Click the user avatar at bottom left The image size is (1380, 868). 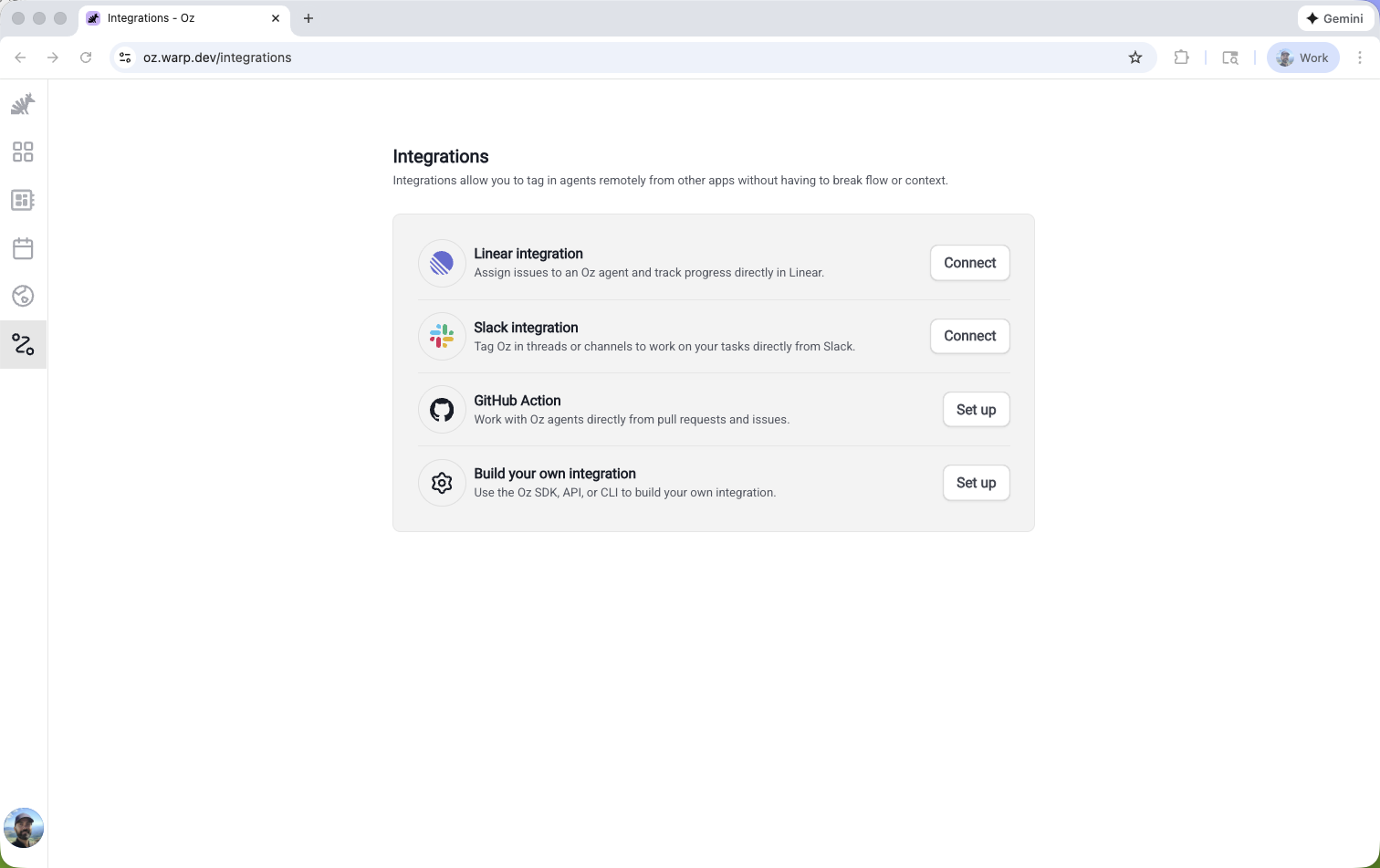coord(24,828)
